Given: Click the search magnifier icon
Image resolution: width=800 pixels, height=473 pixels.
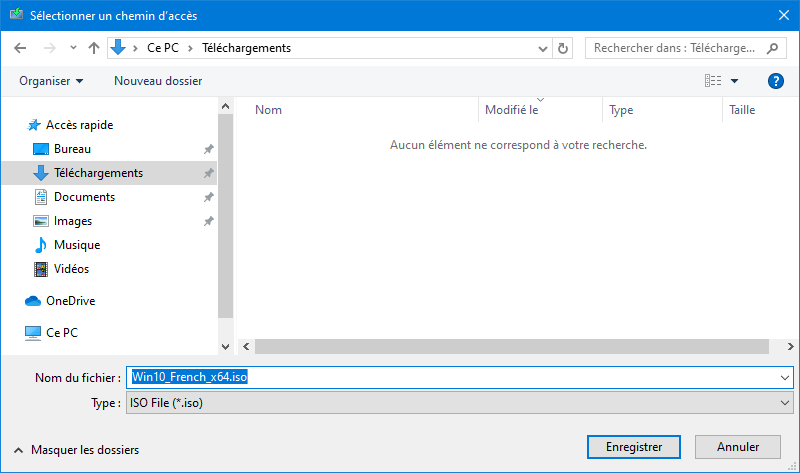Looking at the screenshot, I should (x=772, y=48).
